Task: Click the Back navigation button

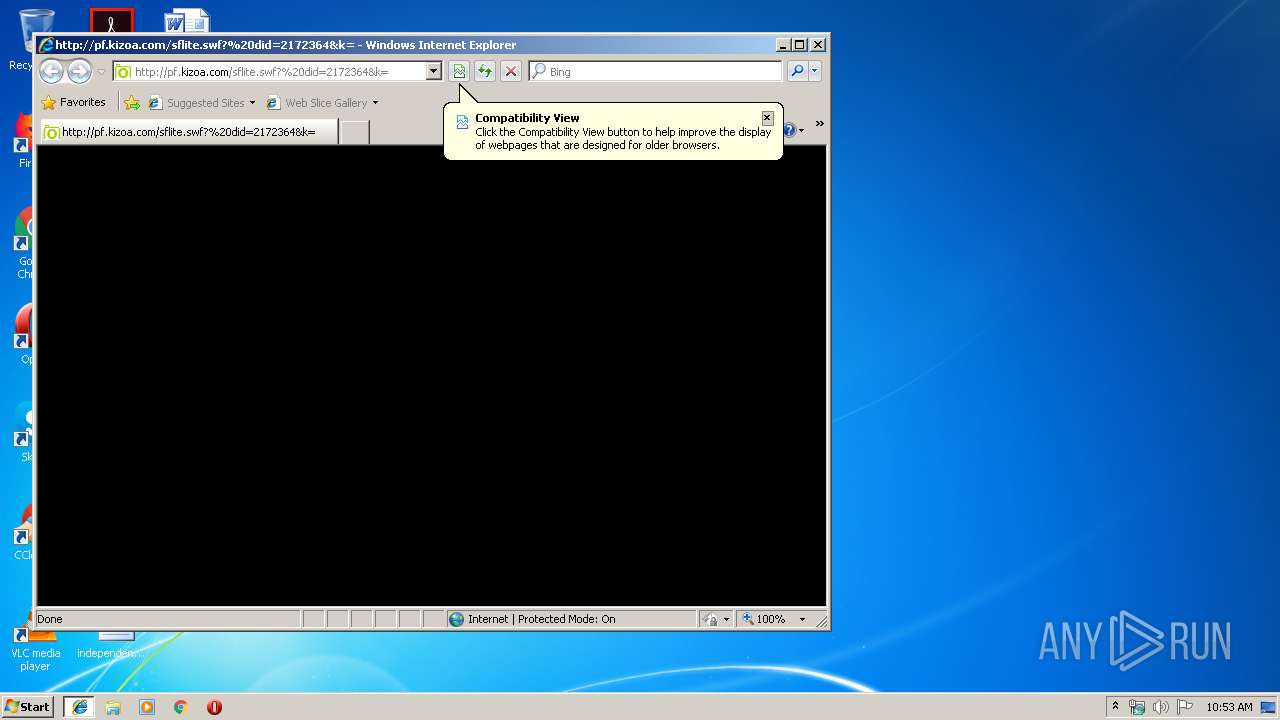Action: coord(51,71)
